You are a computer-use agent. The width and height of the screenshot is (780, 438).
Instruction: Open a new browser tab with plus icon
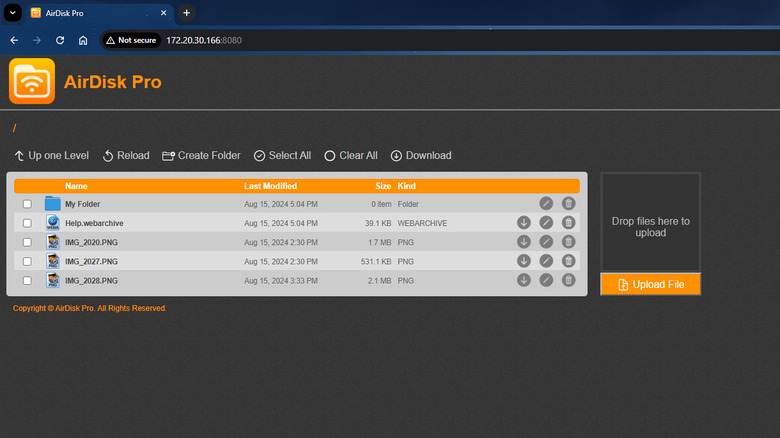187,13
